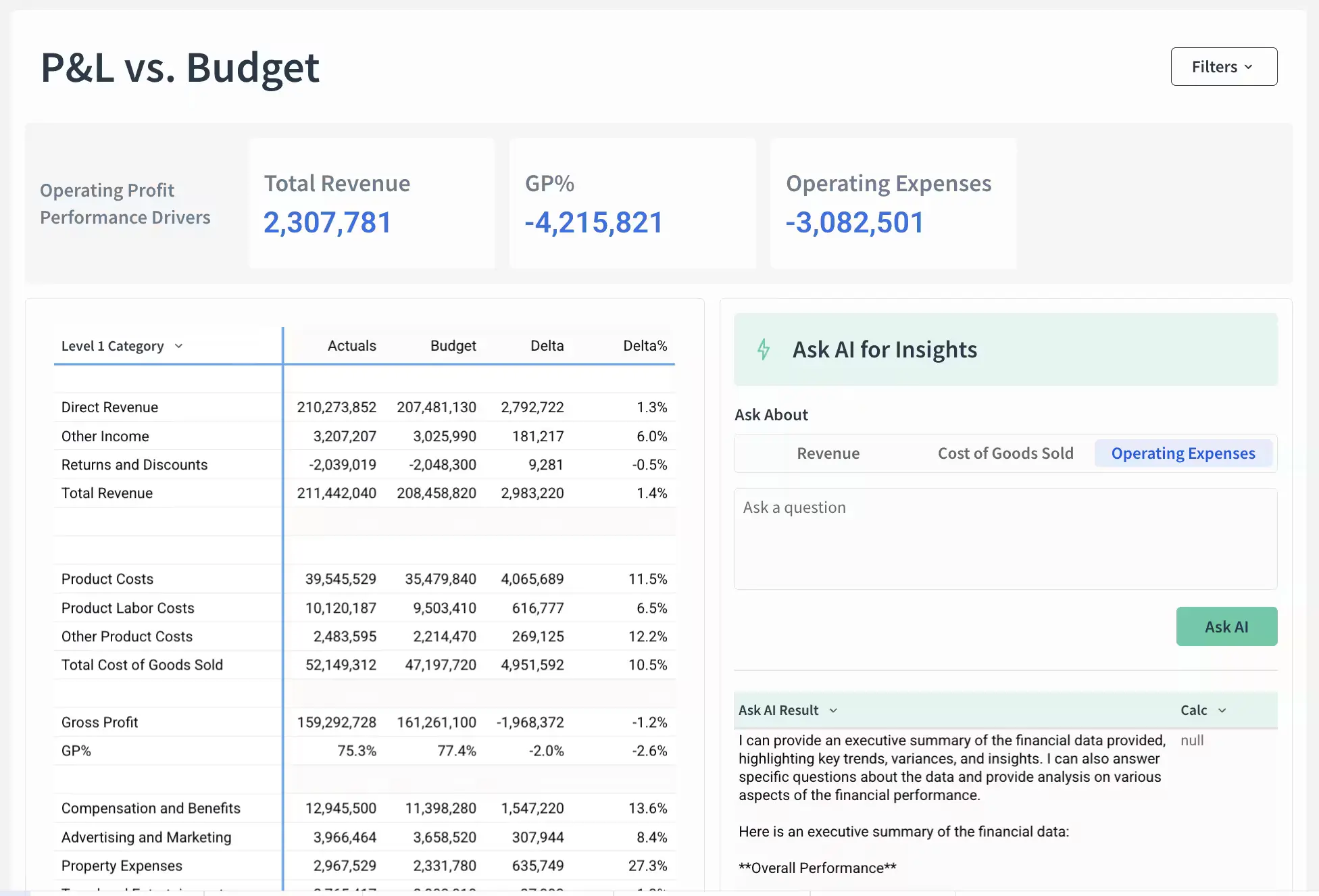Screen dimensions: 1319x896
Task: Click the Actuals column header
Action: (351, 346)
